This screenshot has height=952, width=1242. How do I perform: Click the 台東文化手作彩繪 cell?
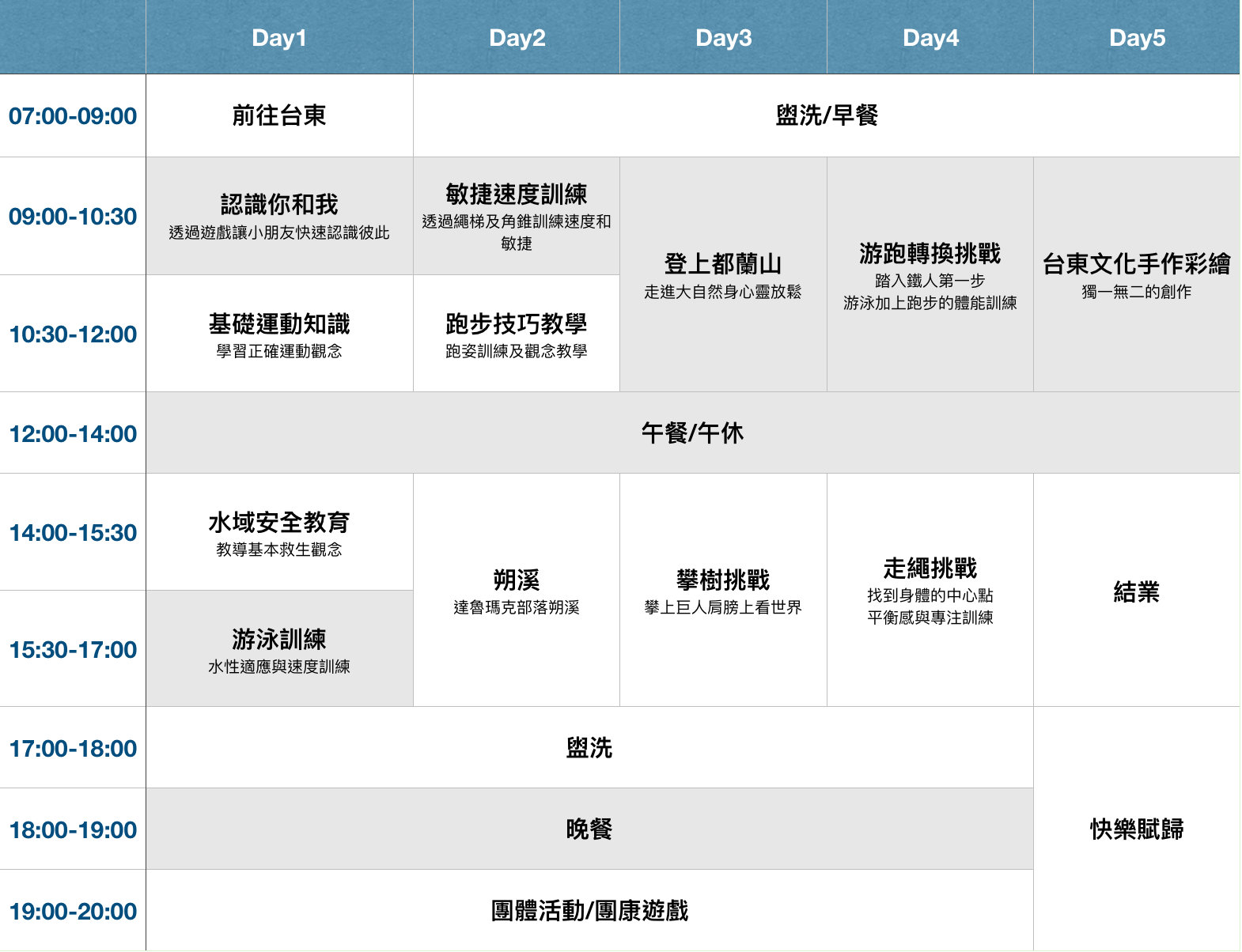1137,274
